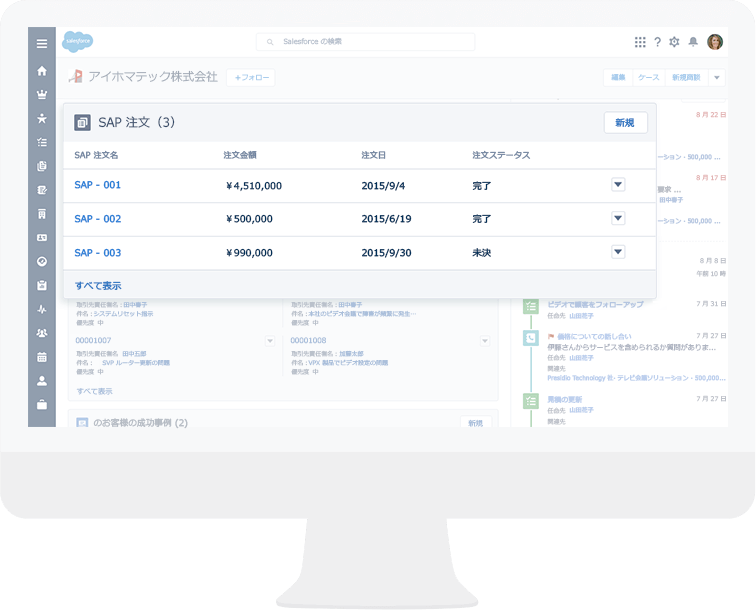Open Feed pulse icon in sidebar
This screenshot has height=610, width=756.
click(42, 309)
